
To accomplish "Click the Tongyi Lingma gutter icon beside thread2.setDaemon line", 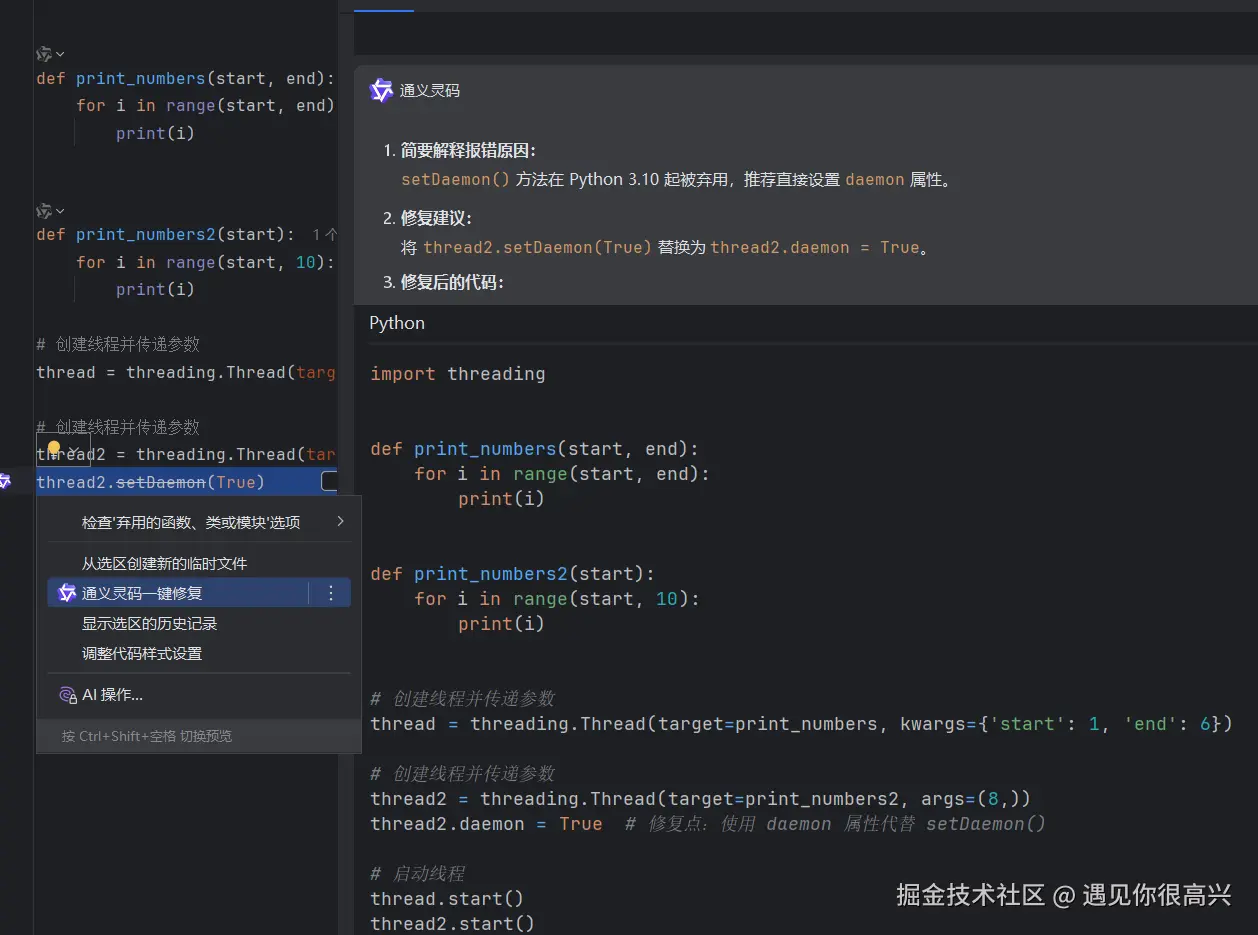I will [x=4, y=482].
